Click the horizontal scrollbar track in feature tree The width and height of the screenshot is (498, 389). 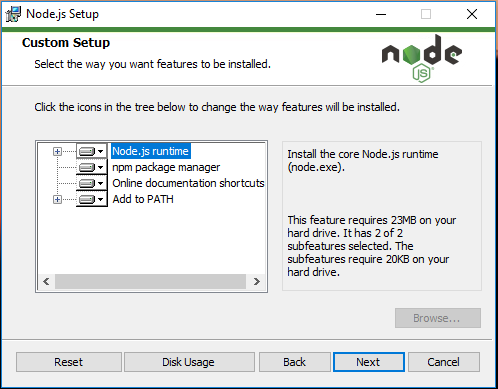pyautogui.click(x=150, y=282)
